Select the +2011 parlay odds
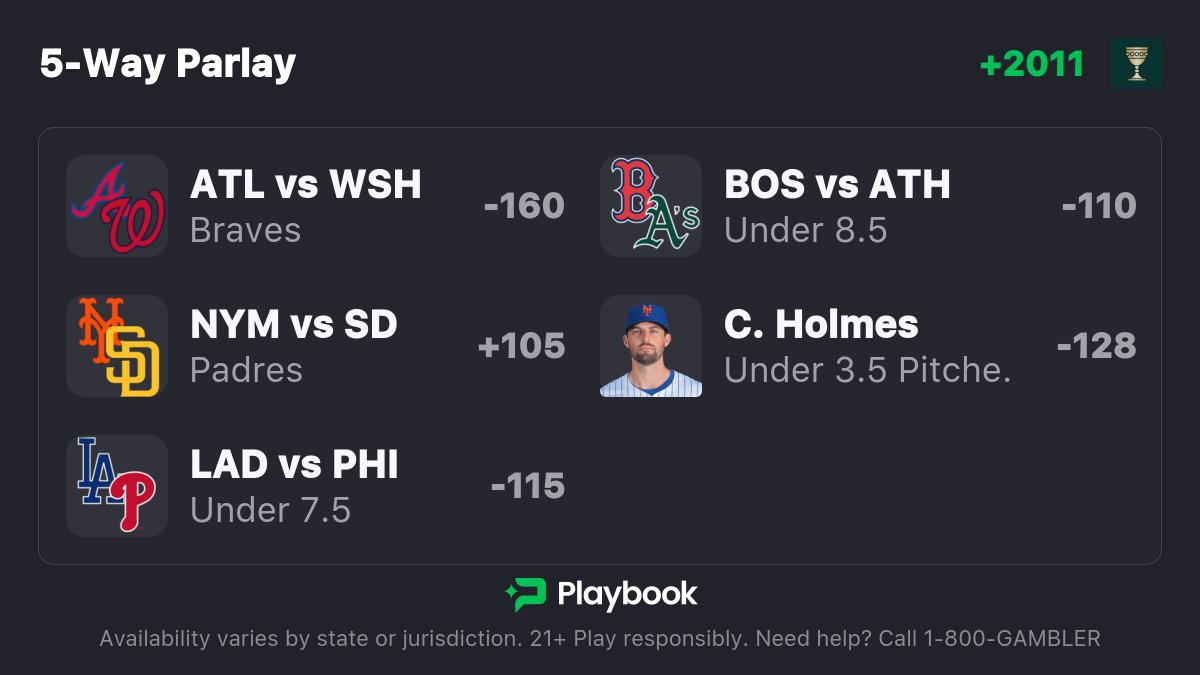The image size is (1200, 675). [x=1032, y=64]
